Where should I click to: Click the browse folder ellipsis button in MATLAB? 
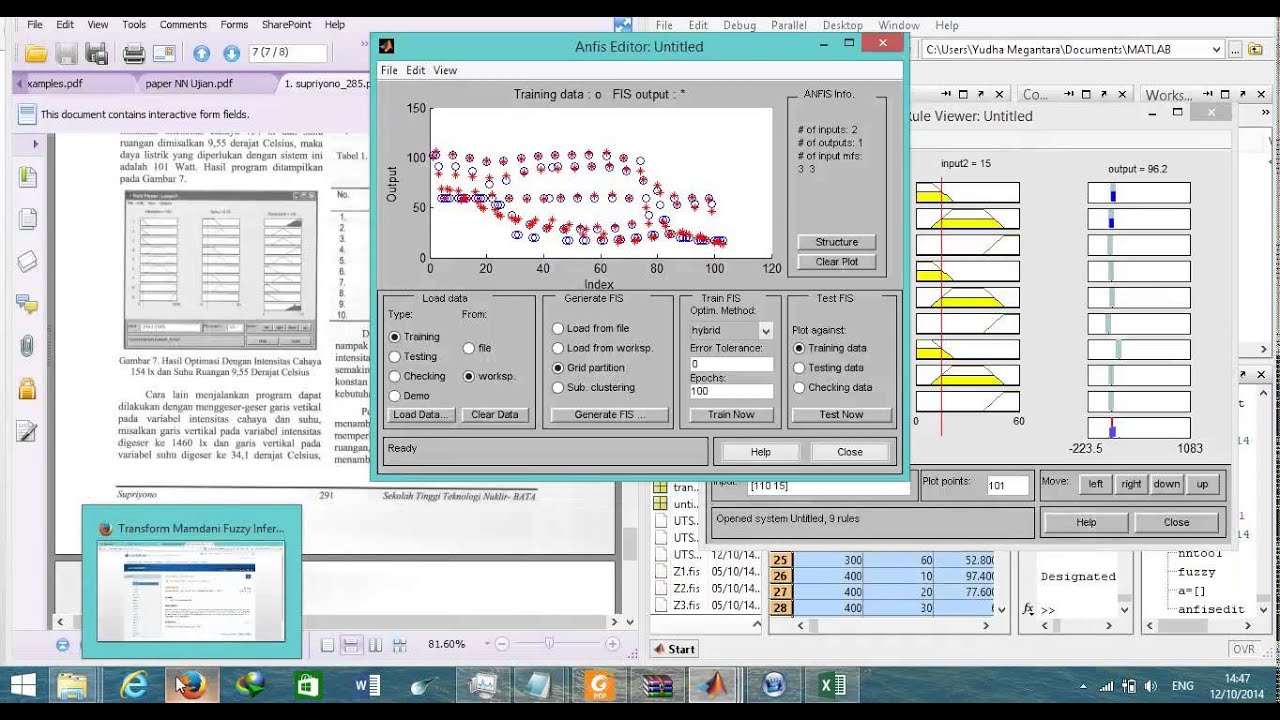1237,49
